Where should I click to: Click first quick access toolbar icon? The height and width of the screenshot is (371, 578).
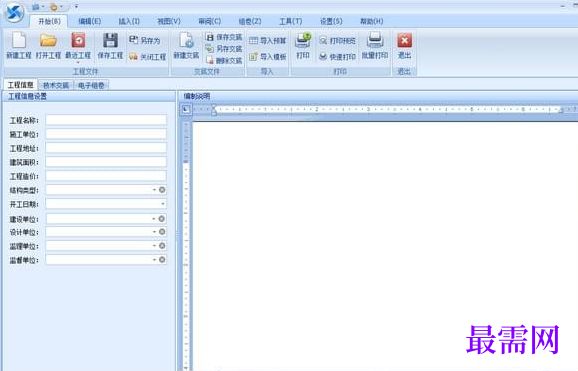[x=36, y=7]
